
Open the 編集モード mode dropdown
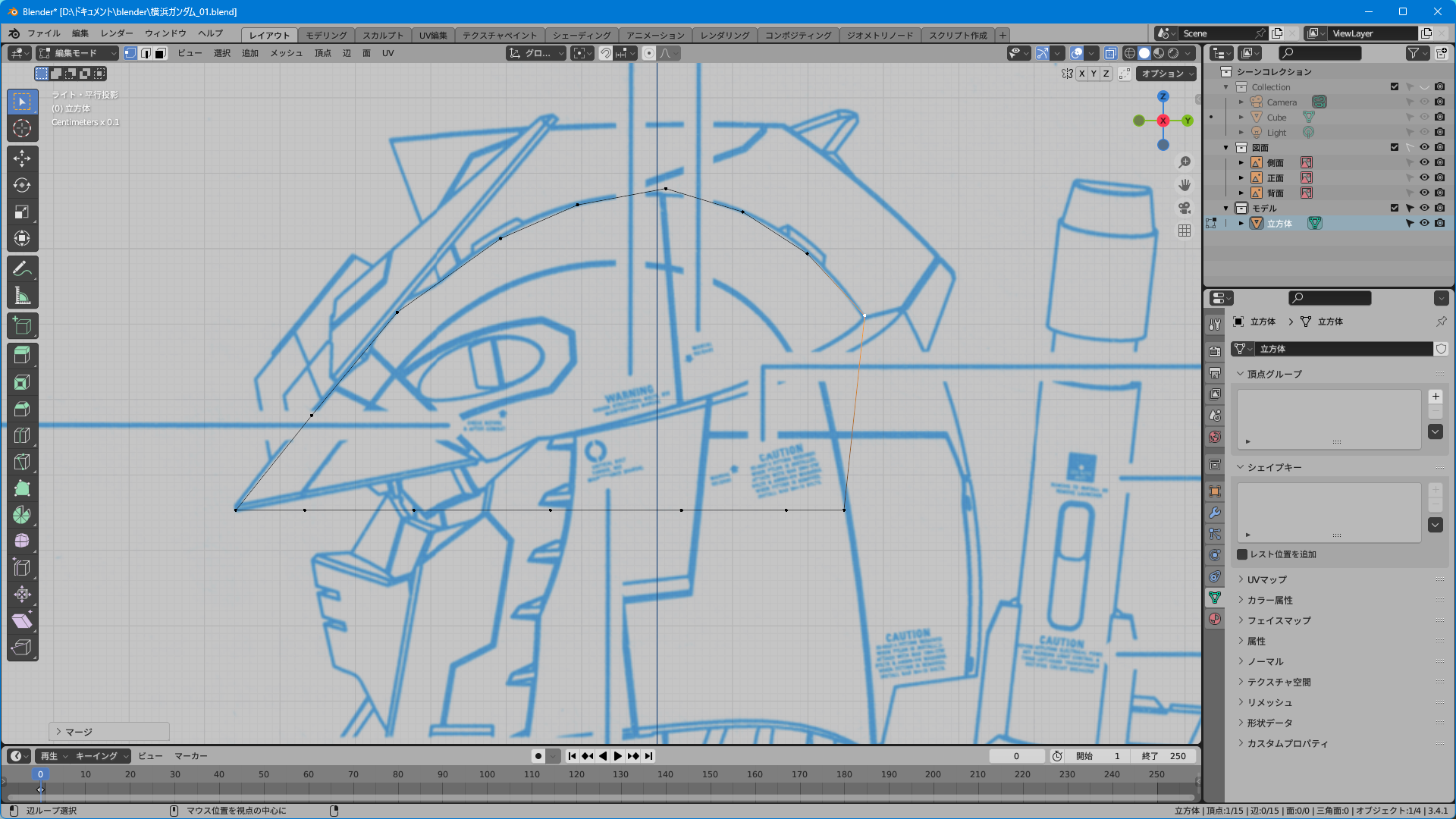(x=77, y=53)
